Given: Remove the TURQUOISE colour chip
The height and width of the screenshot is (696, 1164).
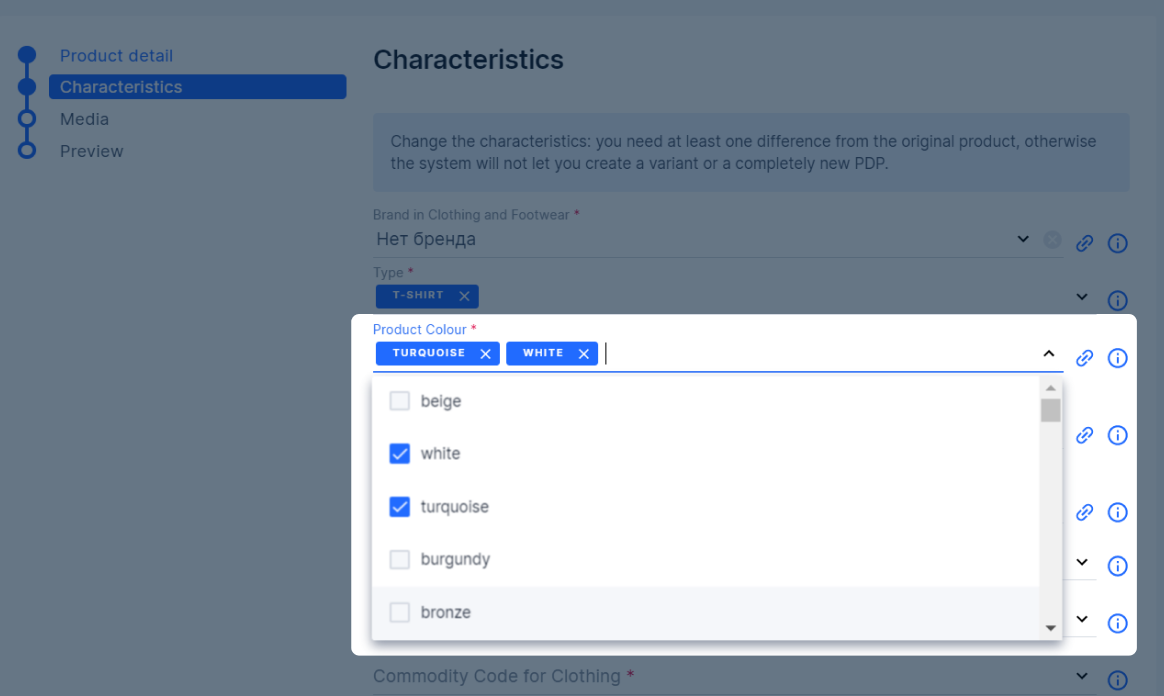Looking at the screenshot, I should [485, 354].
